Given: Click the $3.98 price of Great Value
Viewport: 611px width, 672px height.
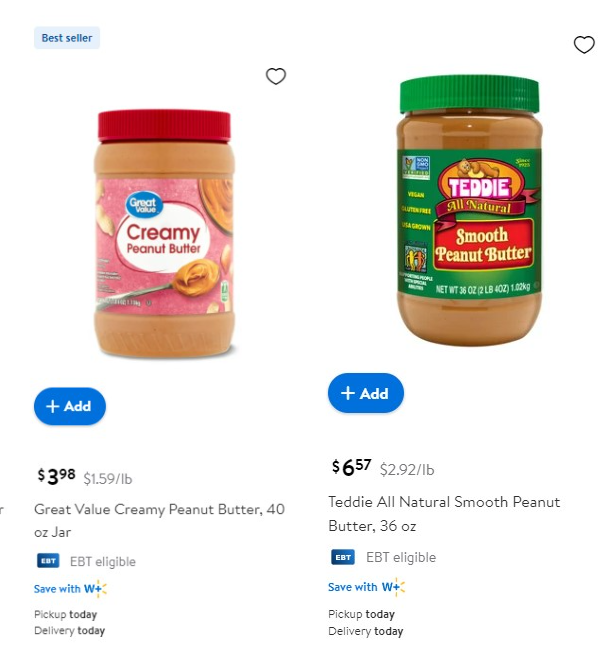Looking at the screenshot, I should coord(57,477).
